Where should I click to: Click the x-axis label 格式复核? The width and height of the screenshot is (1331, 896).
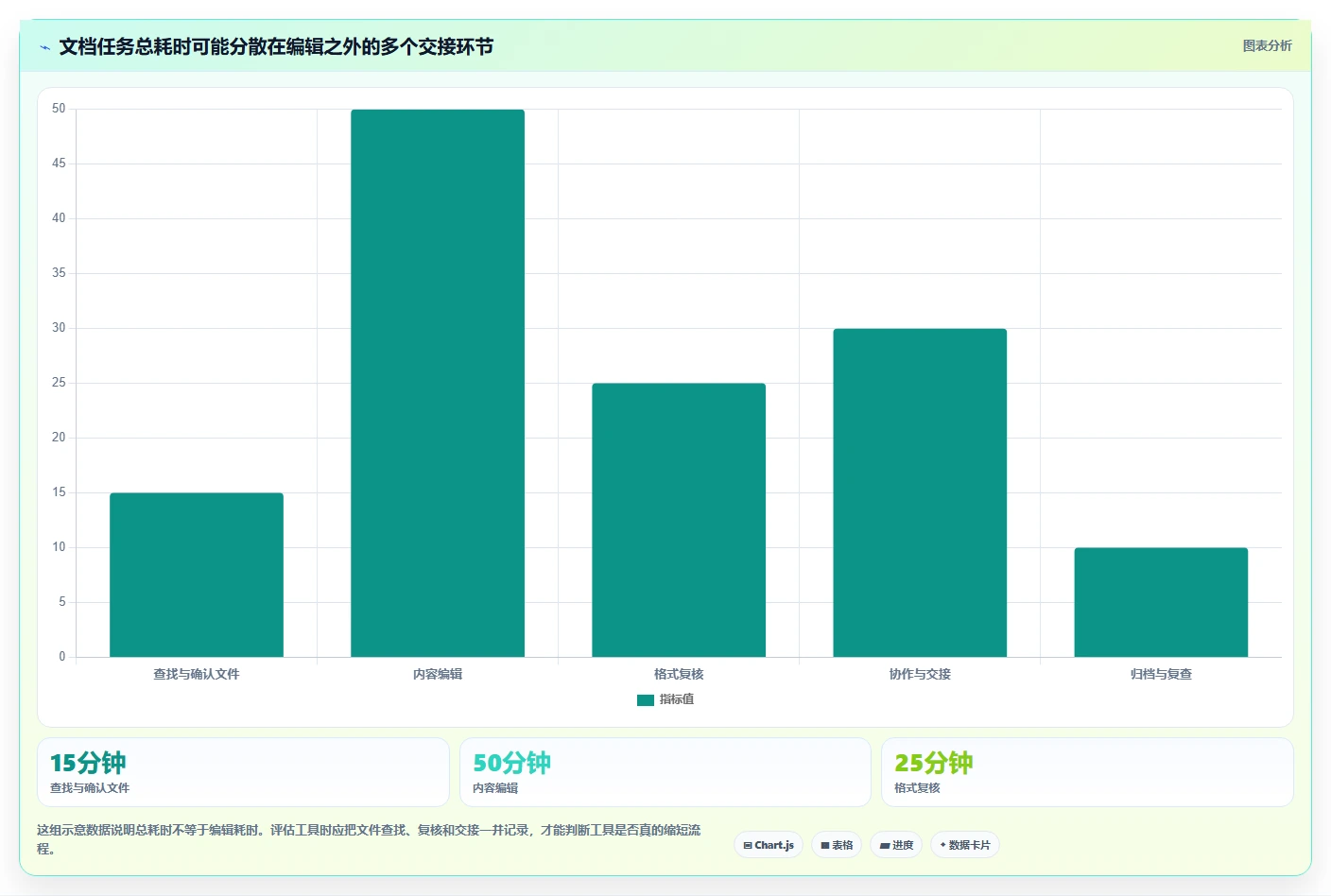coord(679,674)
